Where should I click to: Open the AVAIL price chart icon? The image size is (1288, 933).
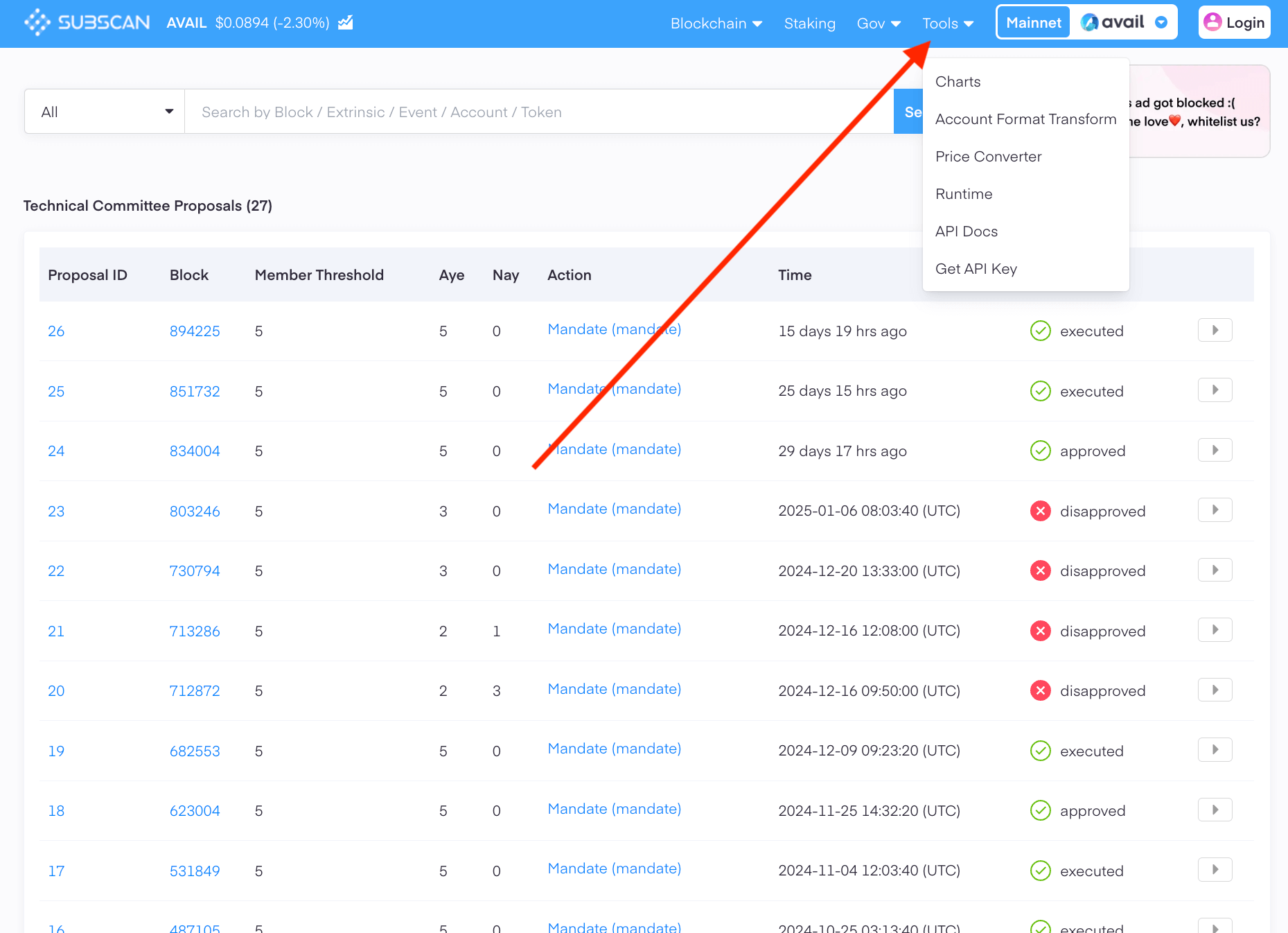[x=346, y=23]
